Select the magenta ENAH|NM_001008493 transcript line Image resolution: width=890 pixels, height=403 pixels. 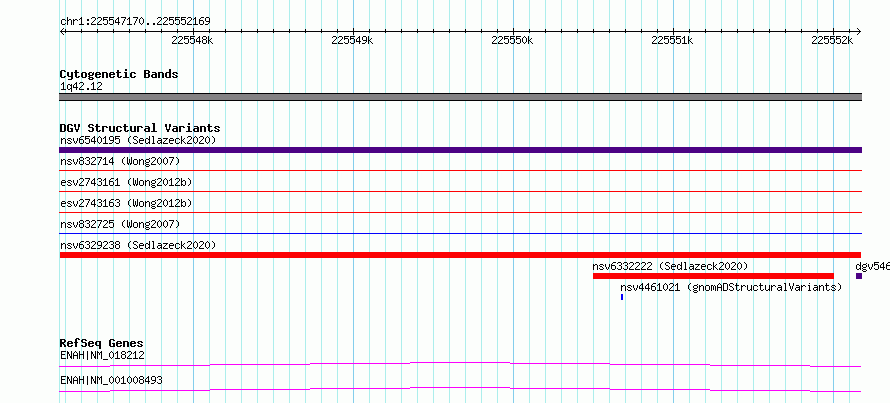pyautogui.click(x=460, y=389)
